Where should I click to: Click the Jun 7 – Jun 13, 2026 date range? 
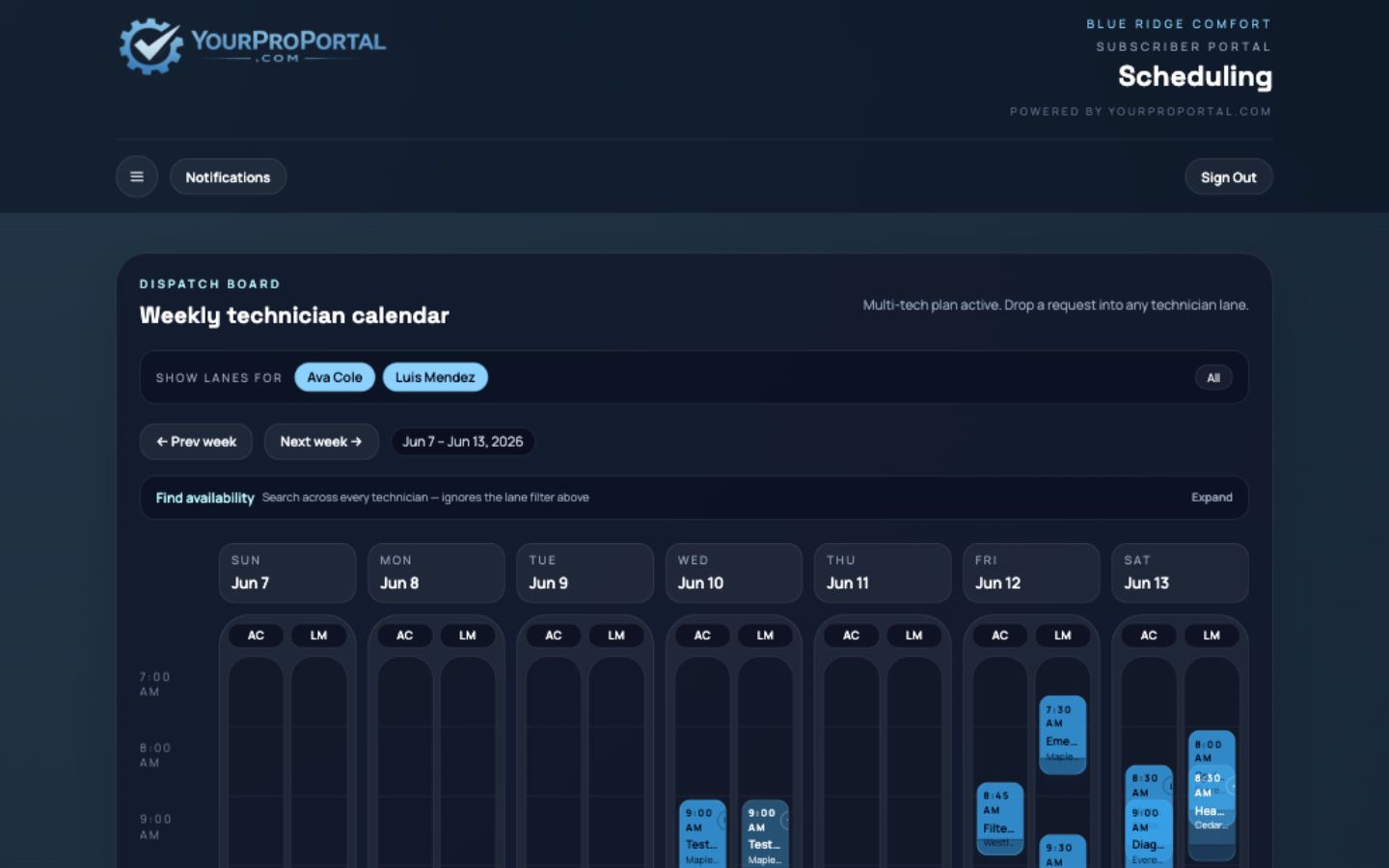(x=463, y=442)
